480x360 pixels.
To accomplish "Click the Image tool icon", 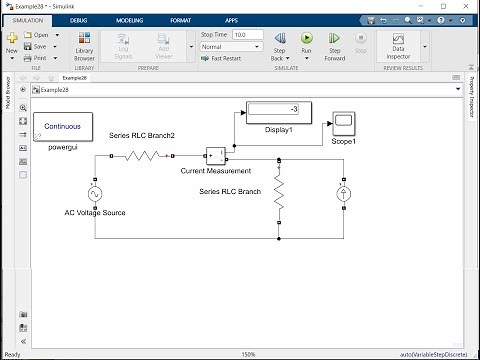I will click(23, 162).
